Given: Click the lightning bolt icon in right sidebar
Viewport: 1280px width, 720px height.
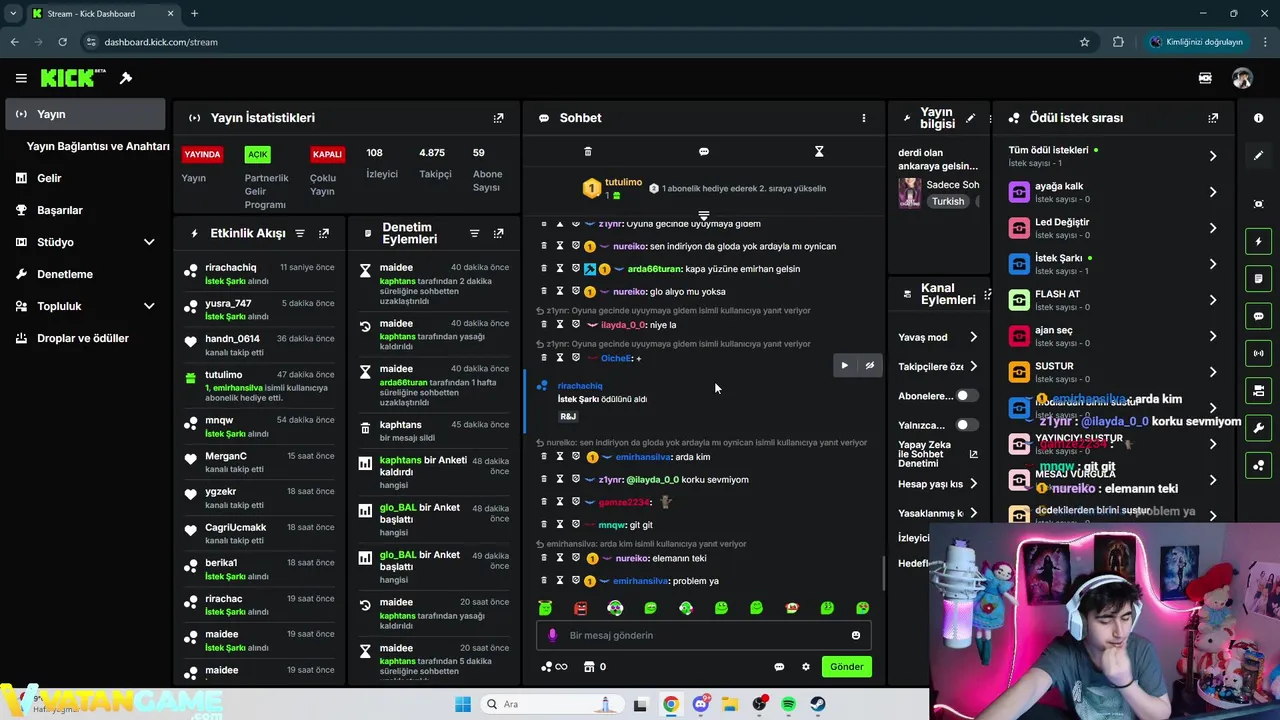Looking at the screenshot, I should (1258, 242).
